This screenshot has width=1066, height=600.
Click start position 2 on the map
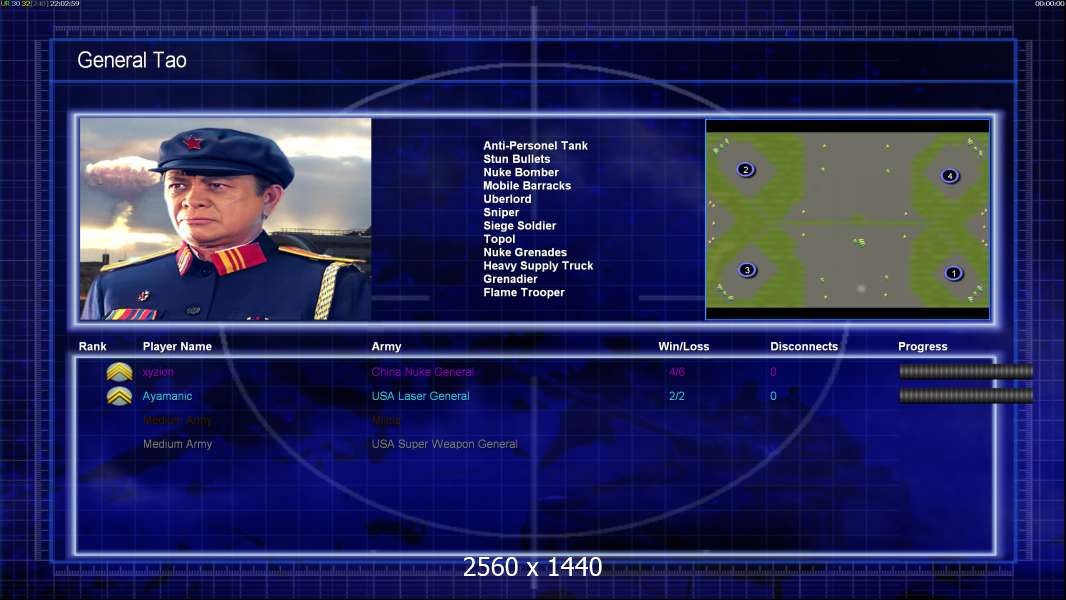point(746,169)
